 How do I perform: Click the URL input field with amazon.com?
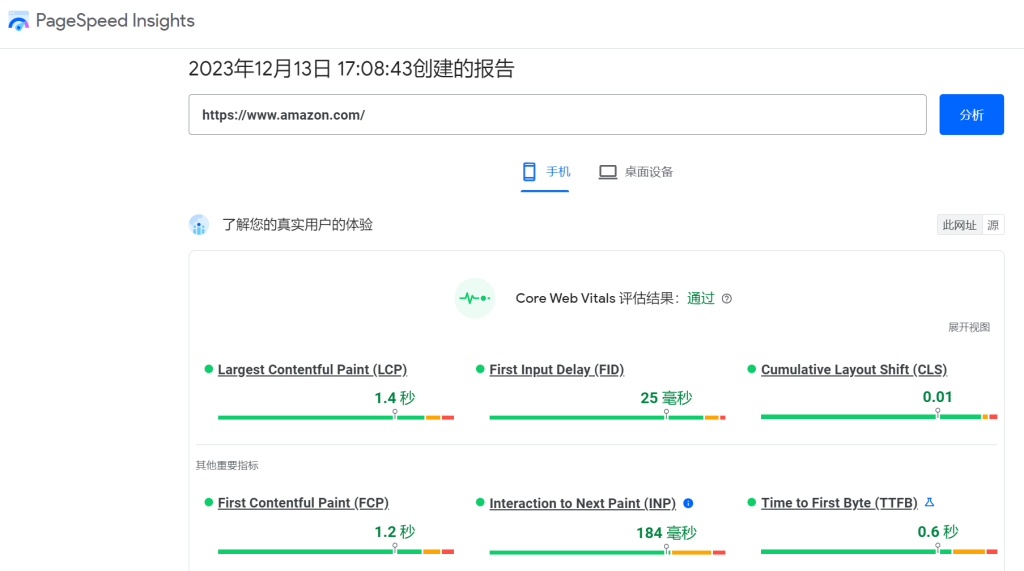point(558,115)
